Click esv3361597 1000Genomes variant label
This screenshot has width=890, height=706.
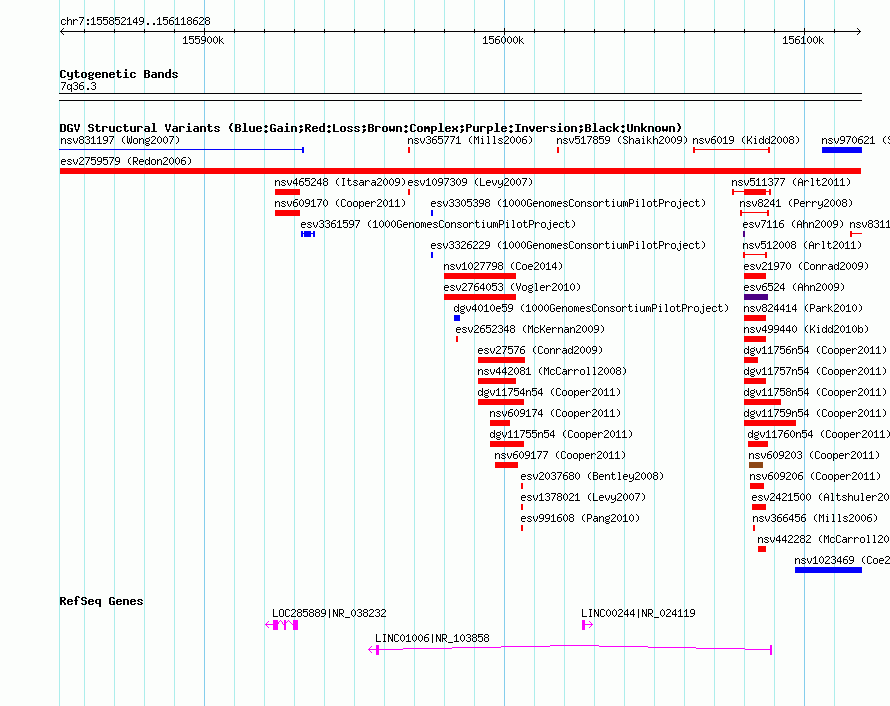click(438, 224)
